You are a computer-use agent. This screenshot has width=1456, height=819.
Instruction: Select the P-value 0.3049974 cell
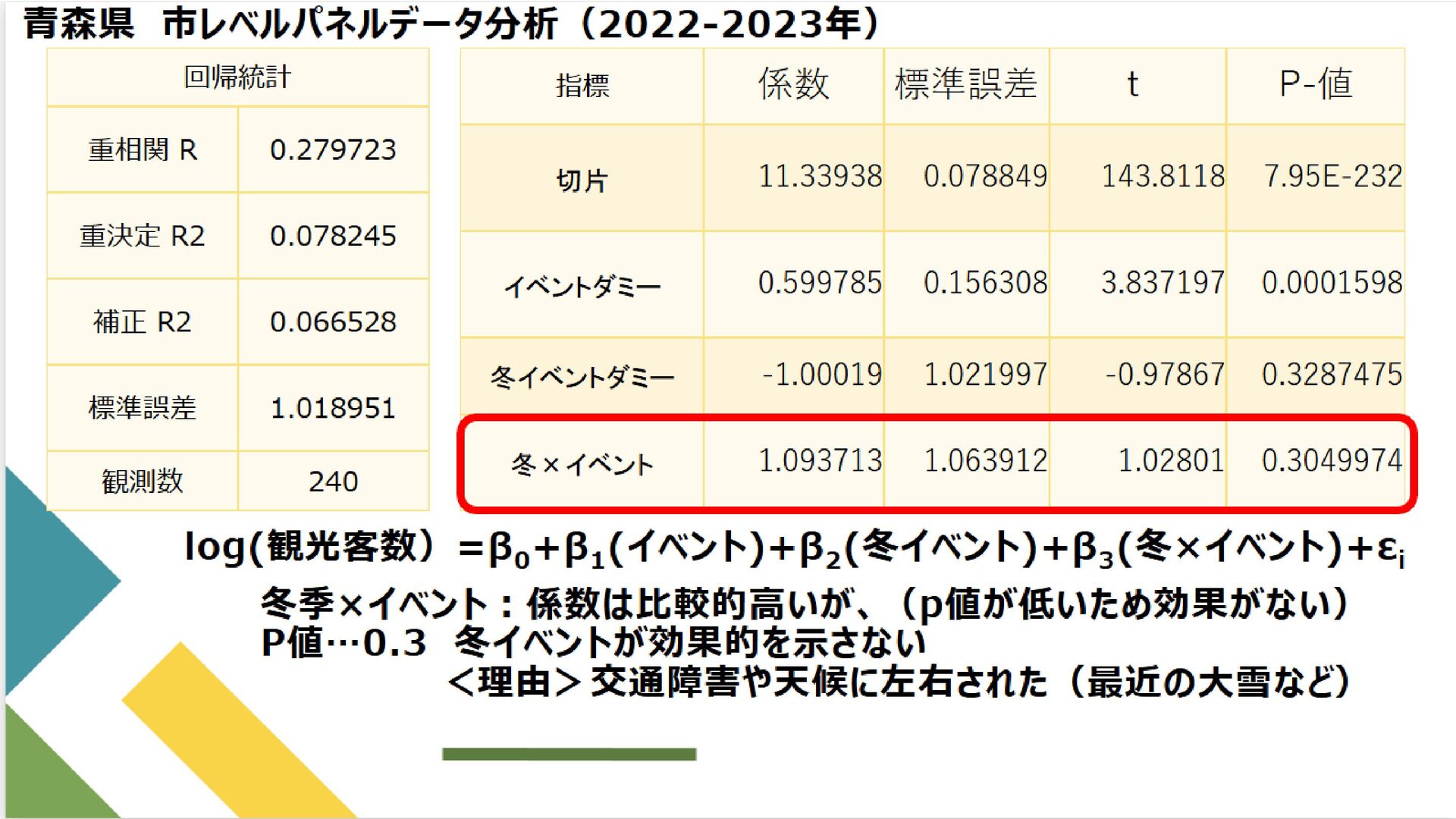[1331, 461]
